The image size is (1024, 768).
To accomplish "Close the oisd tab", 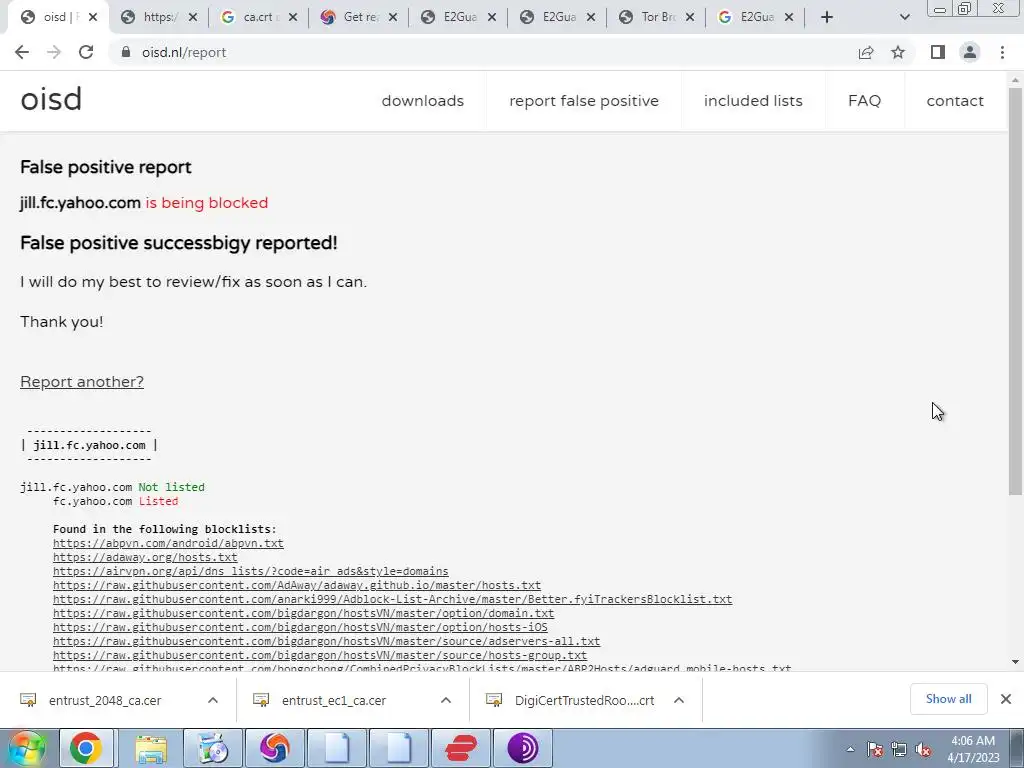I will (x=93, y=17).
